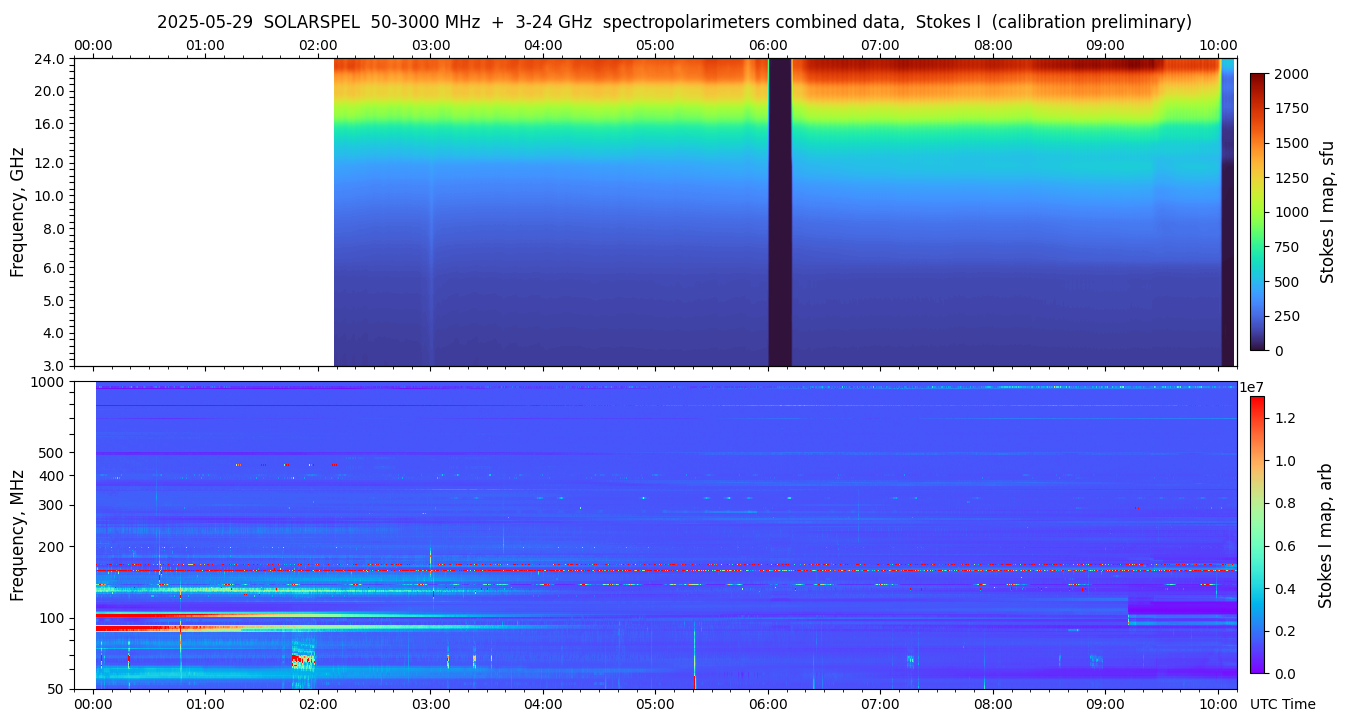Click the plot title SOLARSPEL combined data

click(674, 22)
